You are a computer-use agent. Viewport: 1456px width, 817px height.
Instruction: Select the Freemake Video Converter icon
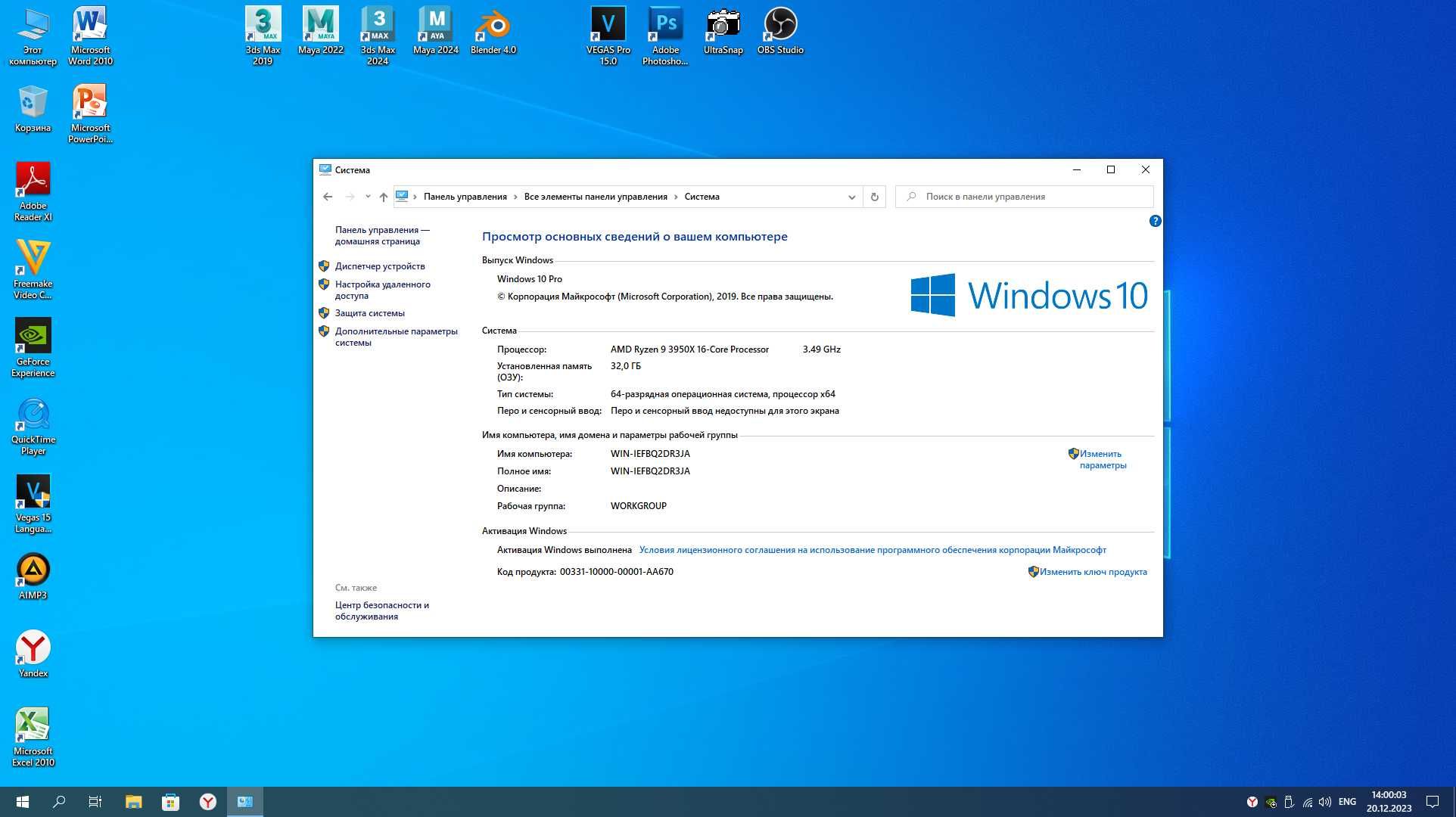(33, 269)
